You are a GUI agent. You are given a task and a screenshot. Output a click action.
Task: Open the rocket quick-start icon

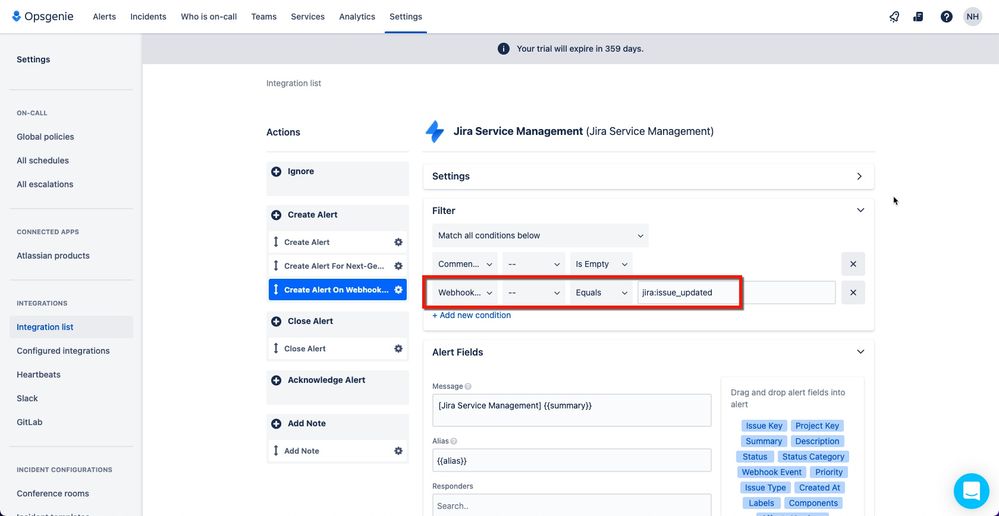(894, 17)
